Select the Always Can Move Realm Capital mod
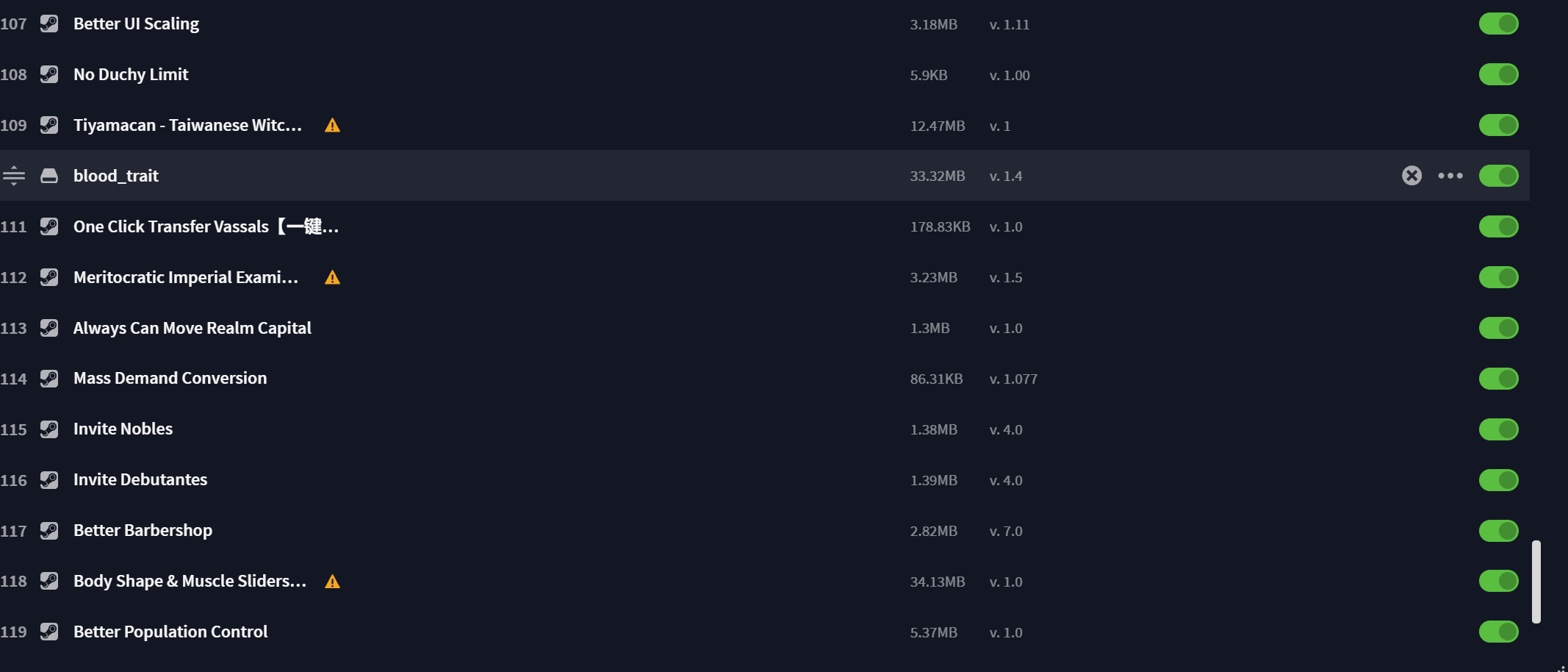The width and height of the screenshot is (1568, 672). (765, 328)
